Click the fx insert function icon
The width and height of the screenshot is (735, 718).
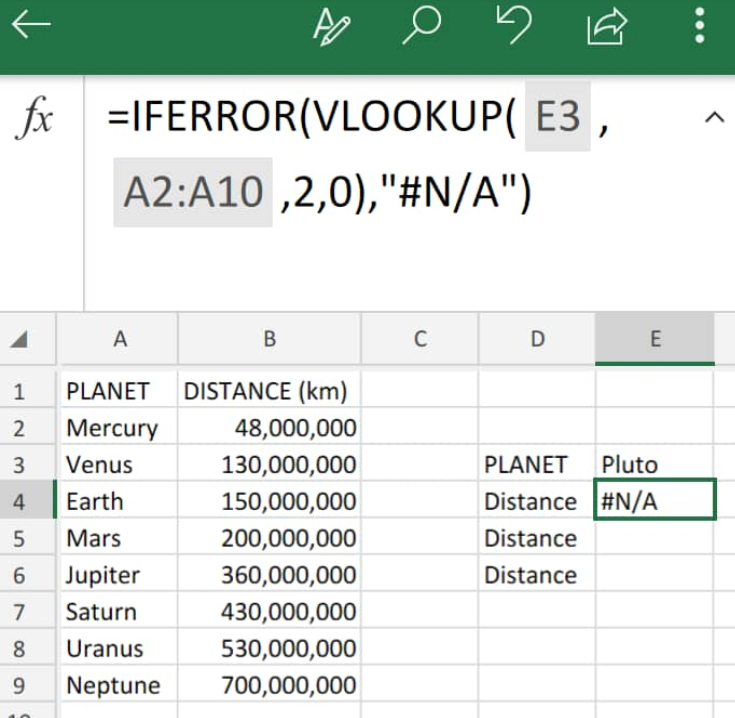tap(34, 117)
